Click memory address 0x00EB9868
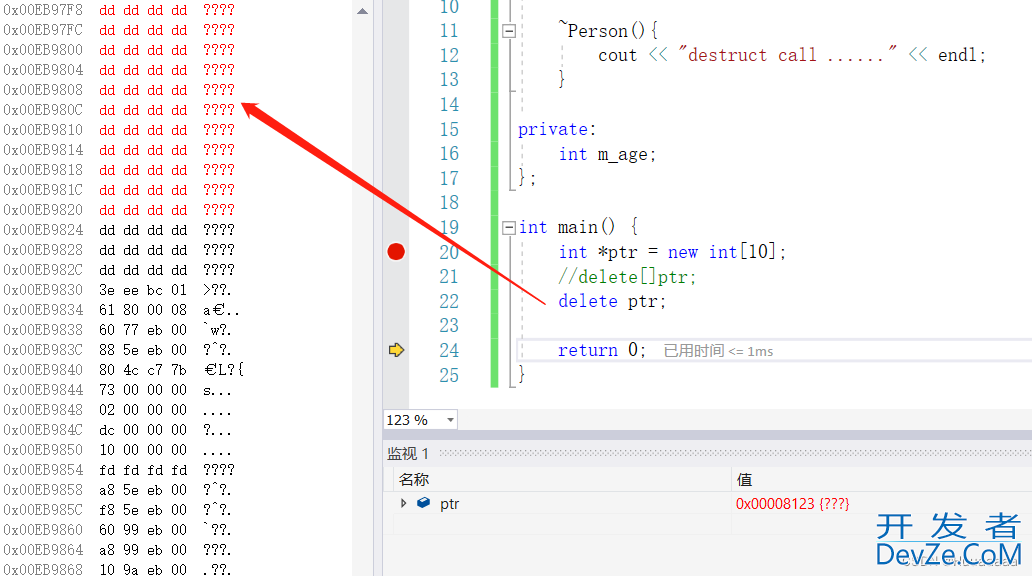 pyautogui.click(x=43, y=570)
